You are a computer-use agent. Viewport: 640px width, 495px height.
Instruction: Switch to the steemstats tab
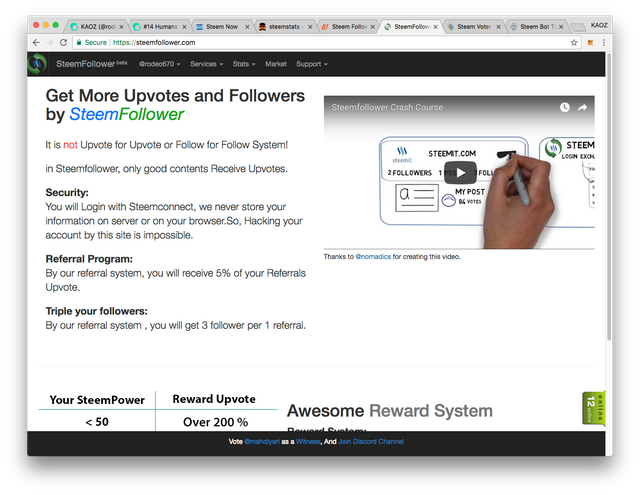point(284,27)
